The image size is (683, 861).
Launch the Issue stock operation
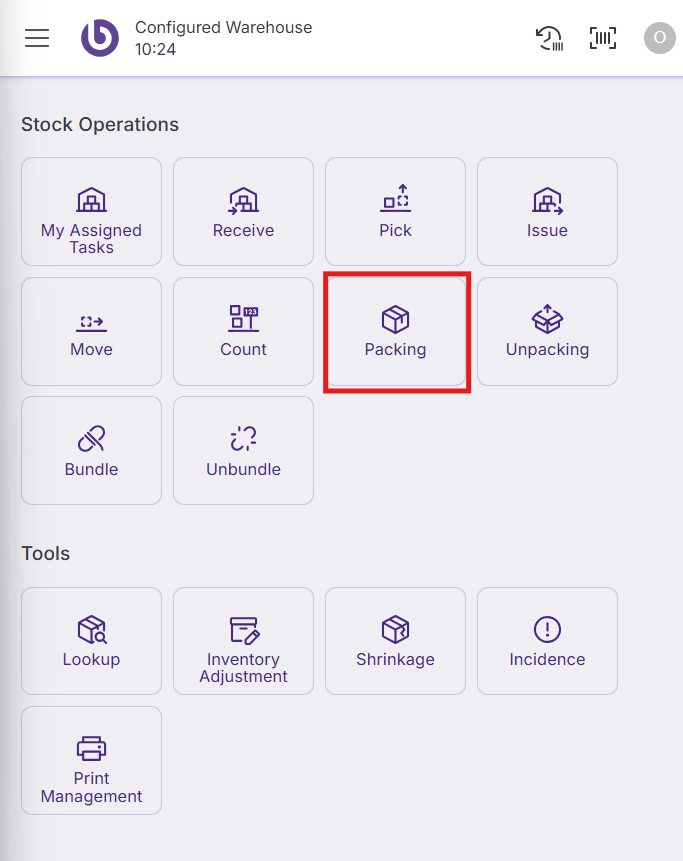547,211
